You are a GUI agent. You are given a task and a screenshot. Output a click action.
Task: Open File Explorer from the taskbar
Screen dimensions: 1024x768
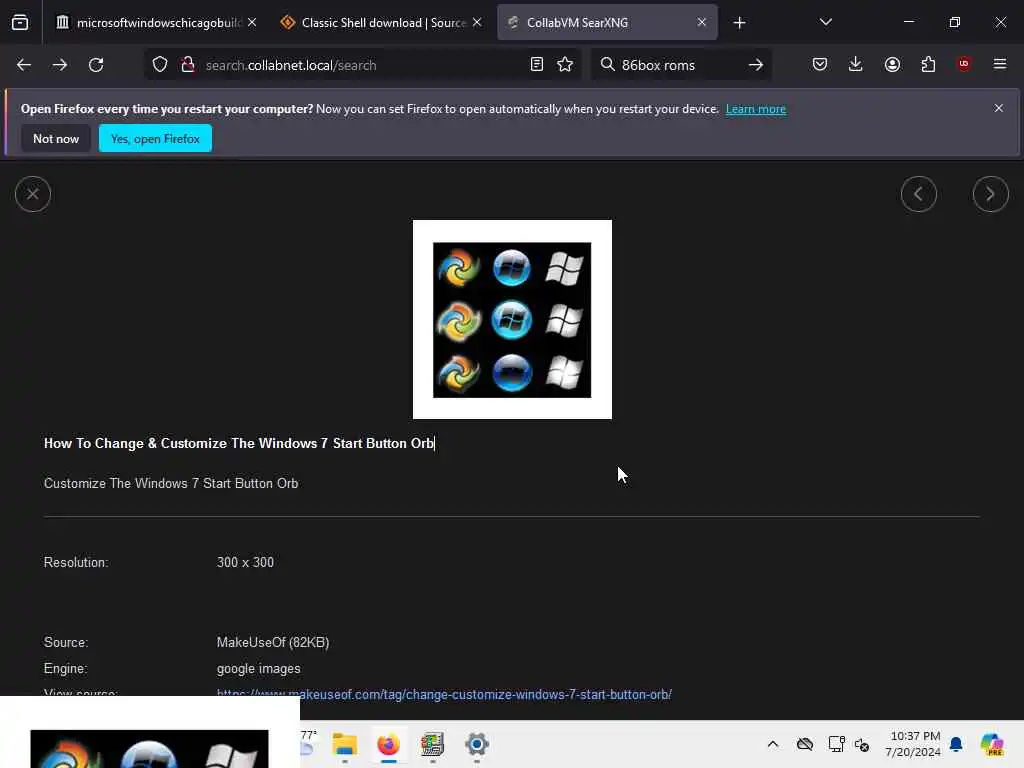click(344, 744)
